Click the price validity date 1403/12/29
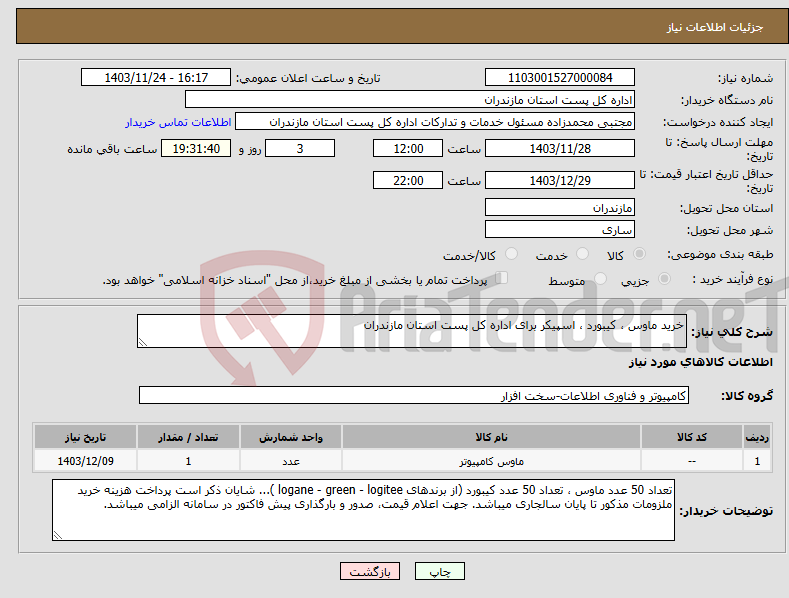Image resolution: width=789 pixels, height=598 pixels. pyautogui.click(x=560, y=180)
